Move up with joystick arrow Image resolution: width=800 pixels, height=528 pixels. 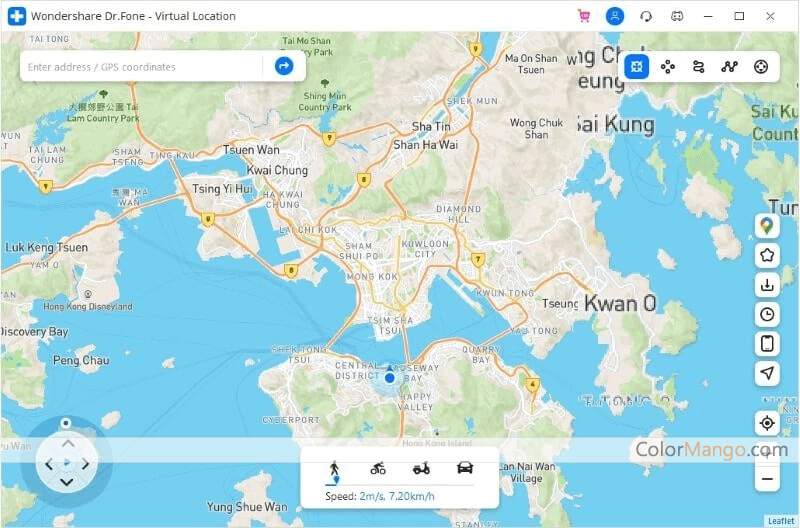pos(67,444)
